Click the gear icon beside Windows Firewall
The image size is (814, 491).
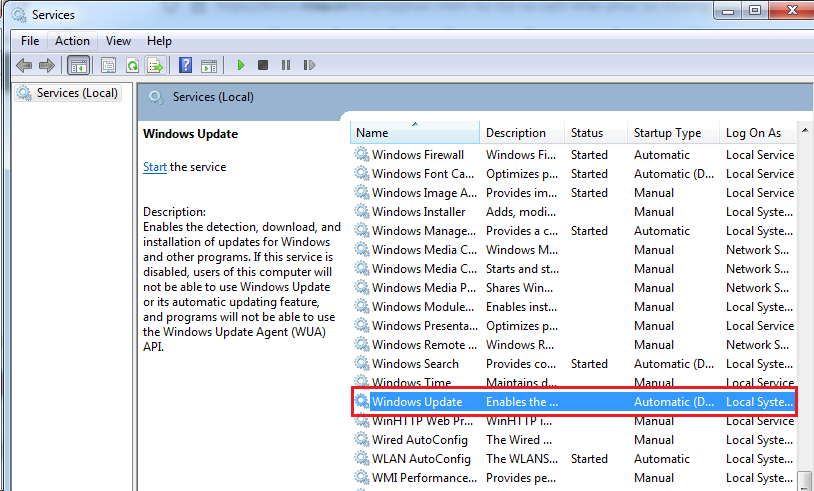362,154
